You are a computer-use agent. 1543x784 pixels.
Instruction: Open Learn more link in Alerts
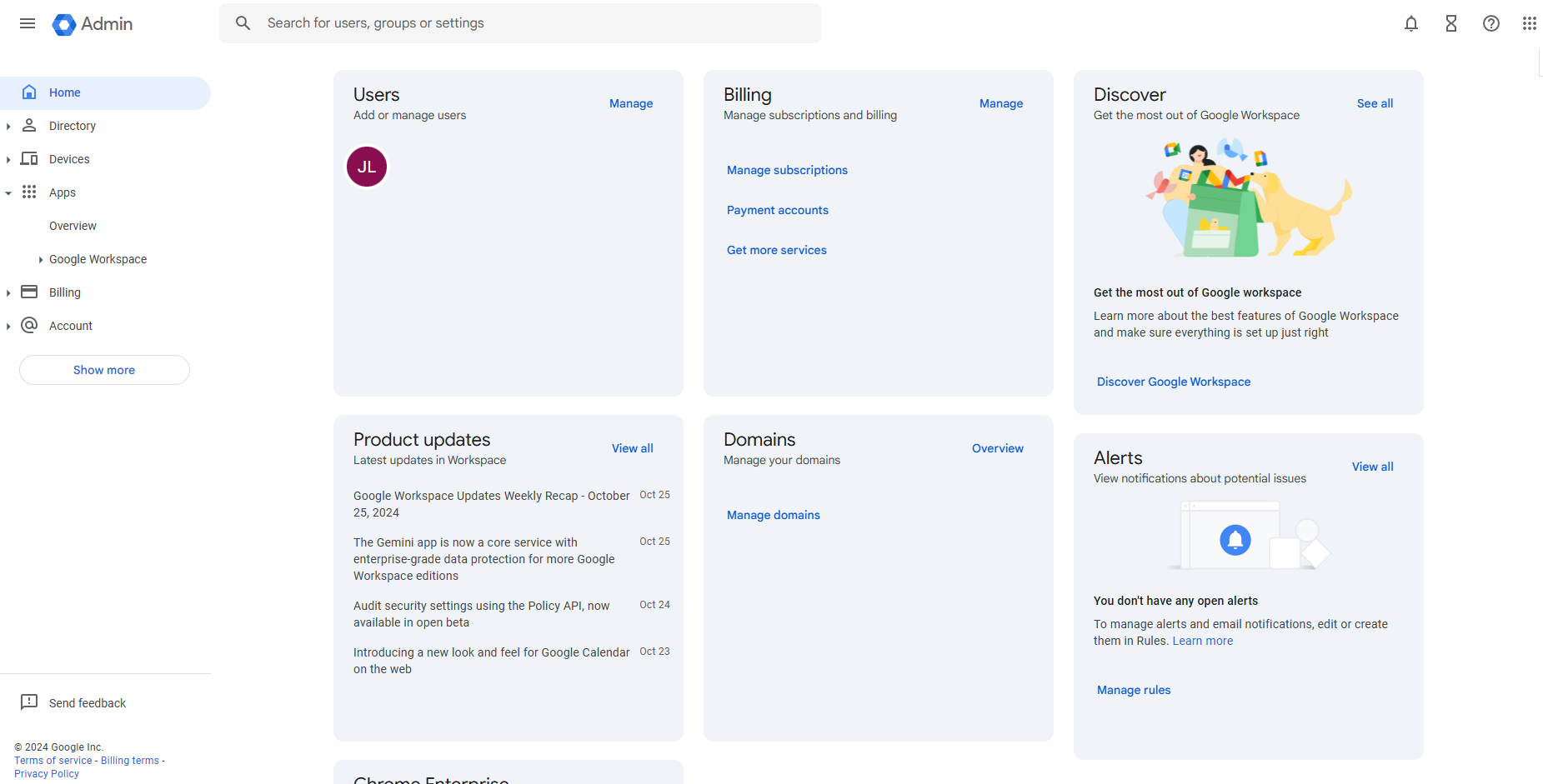1203,641
